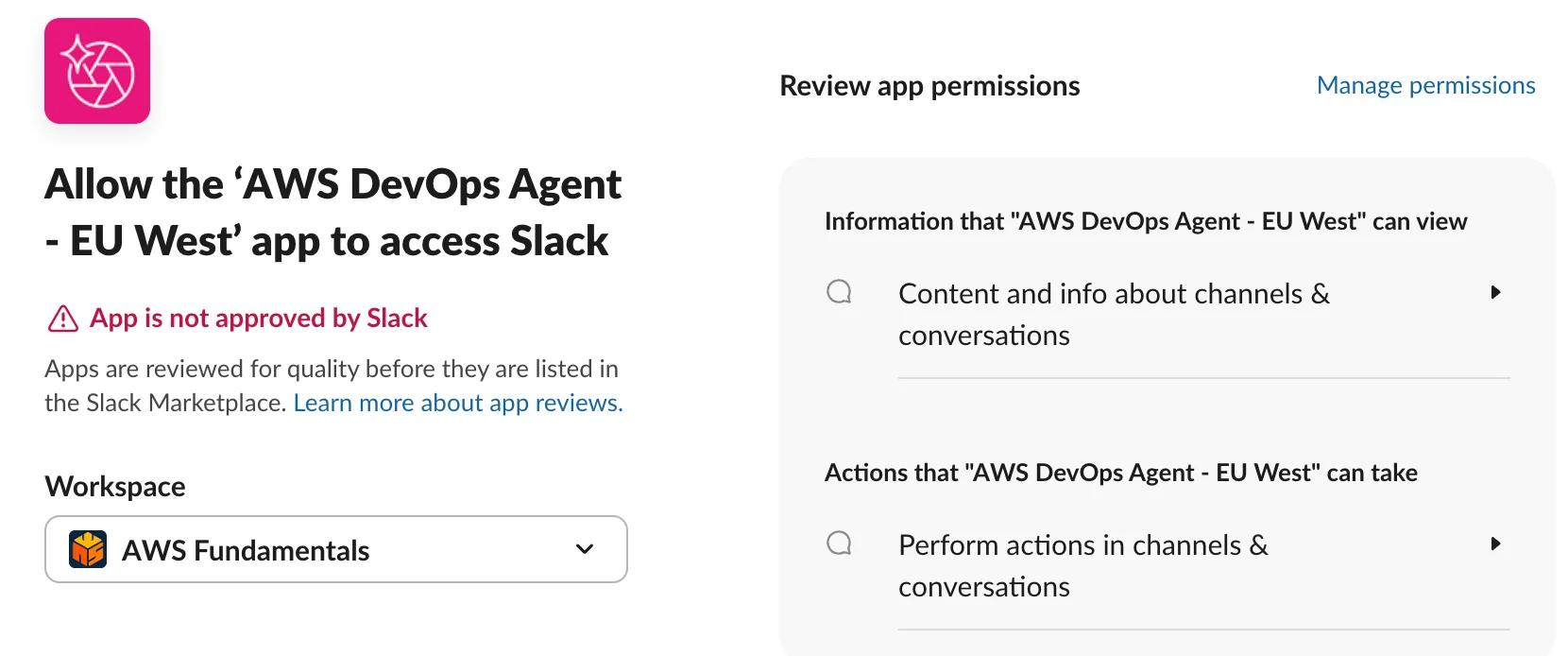Image resolution: width=1568 pixels, height=656 pixels.
Task: Click the chevron icon in the workspace selector
Action: pyautogui.click(x=583, y=549)
